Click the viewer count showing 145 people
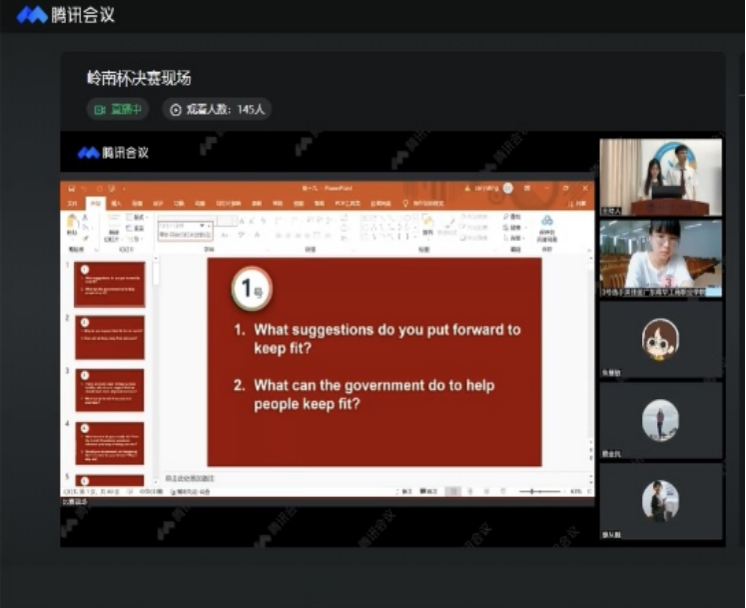This screenshot has width=746, height=608. click(x=217, y=109)
